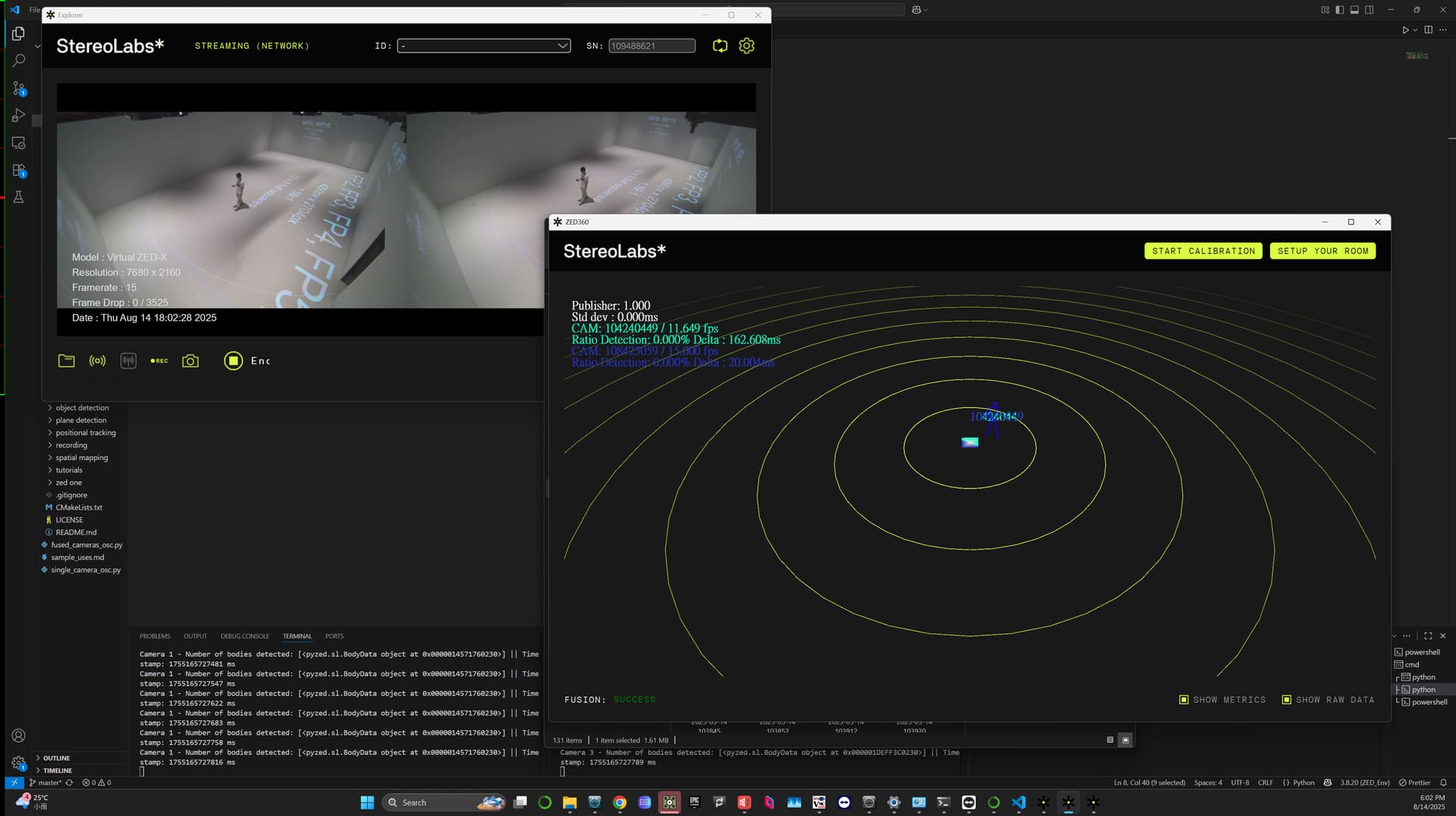Take a snapshot with the camera icon
The height and width of the screenshot is (816, 1456).
(190, 361)
